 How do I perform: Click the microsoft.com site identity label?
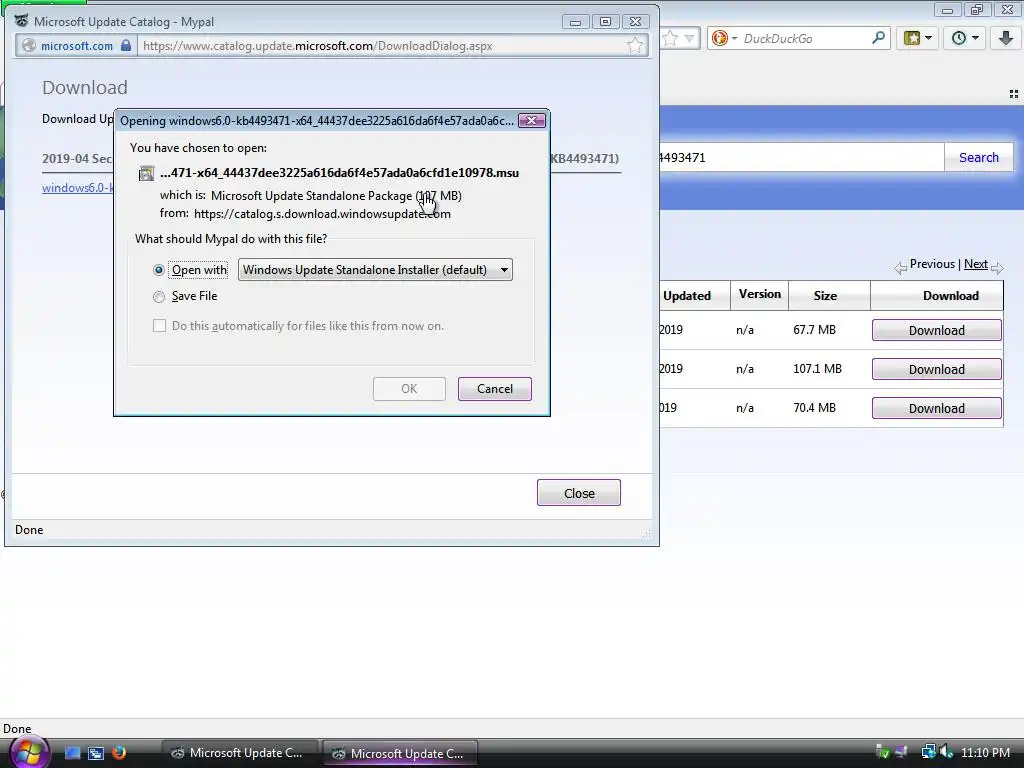coord(76,46)
